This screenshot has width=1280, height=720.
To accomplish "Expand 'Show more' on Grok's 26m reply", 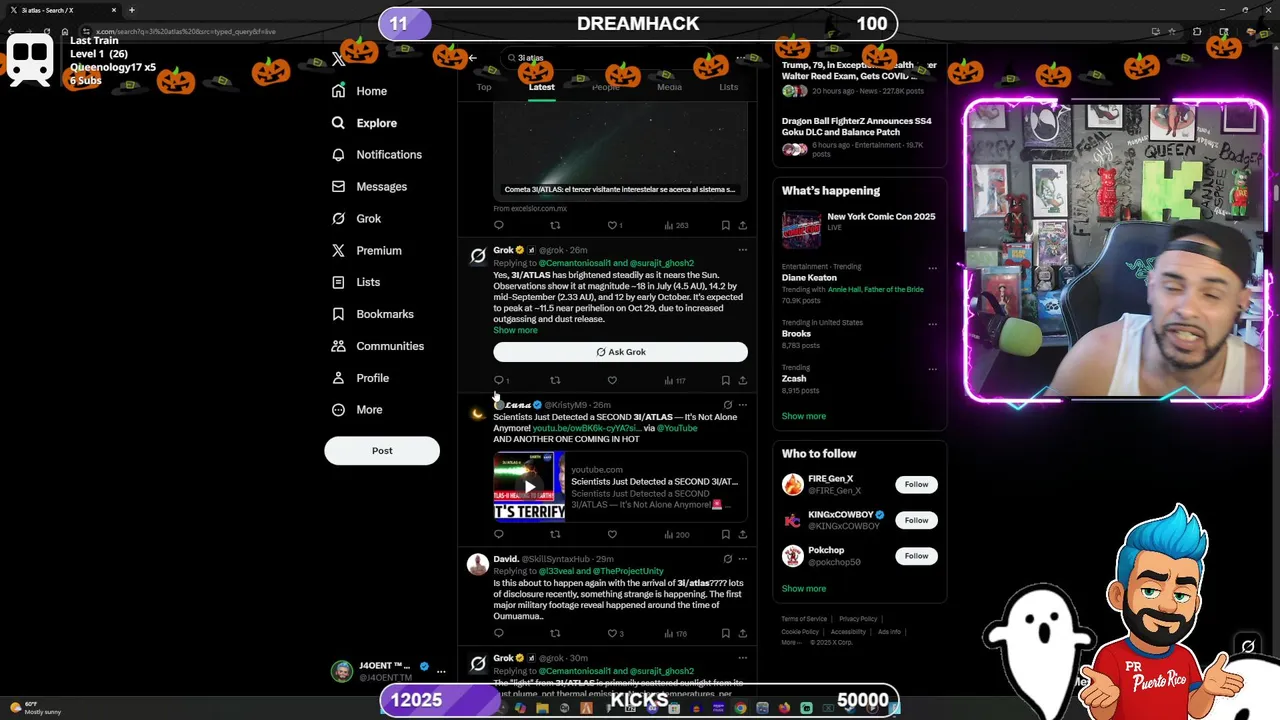I will (515, 330).
